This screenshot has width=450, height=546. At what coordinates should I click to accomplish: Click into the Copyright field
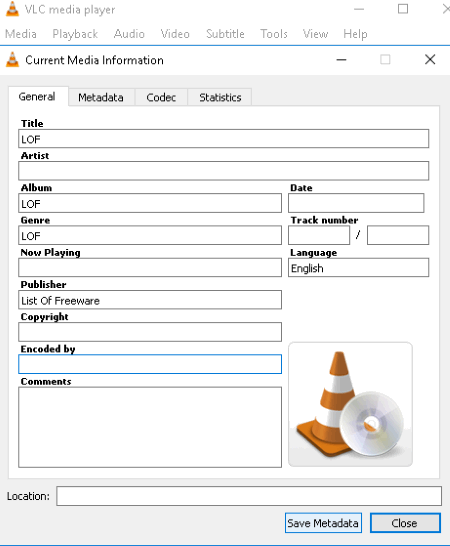150,332
